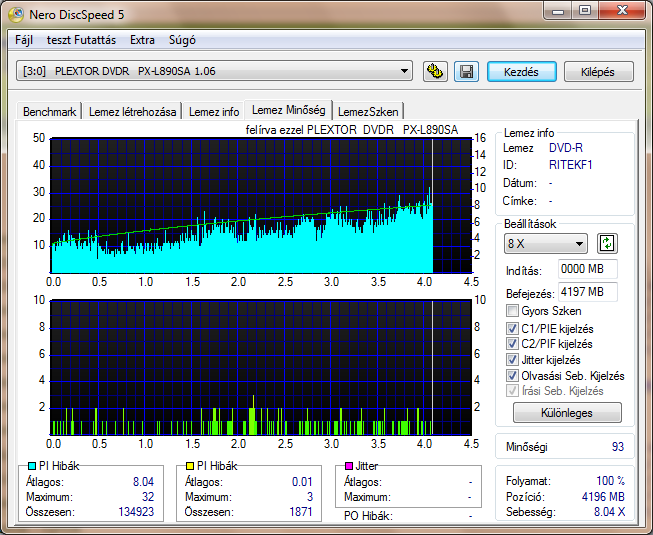Toggle the Gyors Szken checkbox
Image resolution: width=653 pixels, height=535 pixels.
point(512,311)
